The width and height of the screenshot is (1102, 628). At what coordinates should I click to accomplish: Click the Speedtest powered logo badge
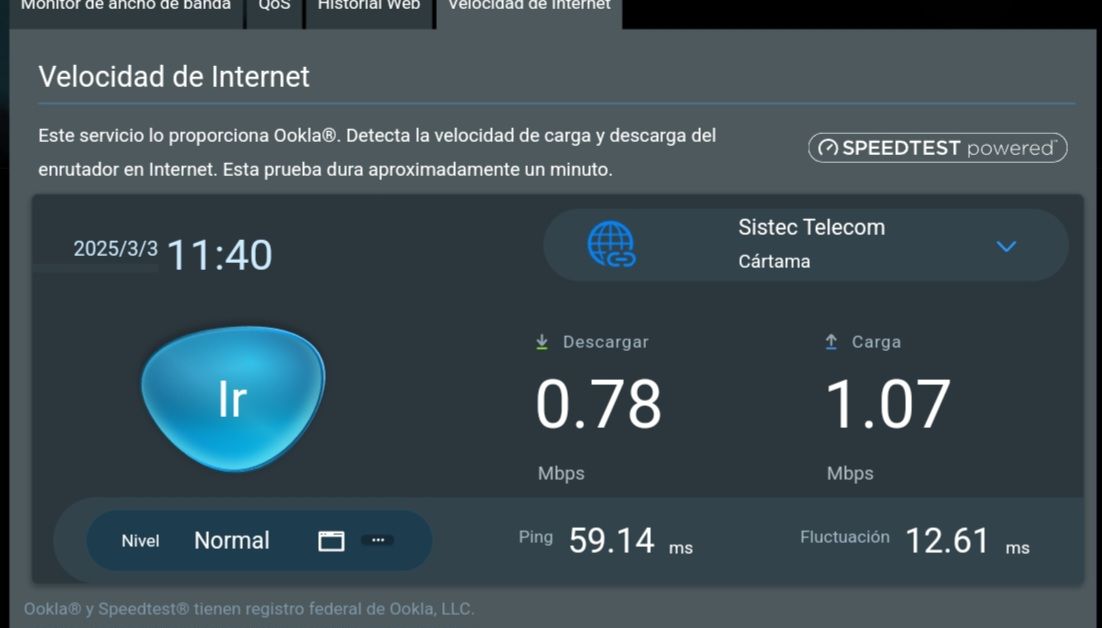tap(938, 148)
